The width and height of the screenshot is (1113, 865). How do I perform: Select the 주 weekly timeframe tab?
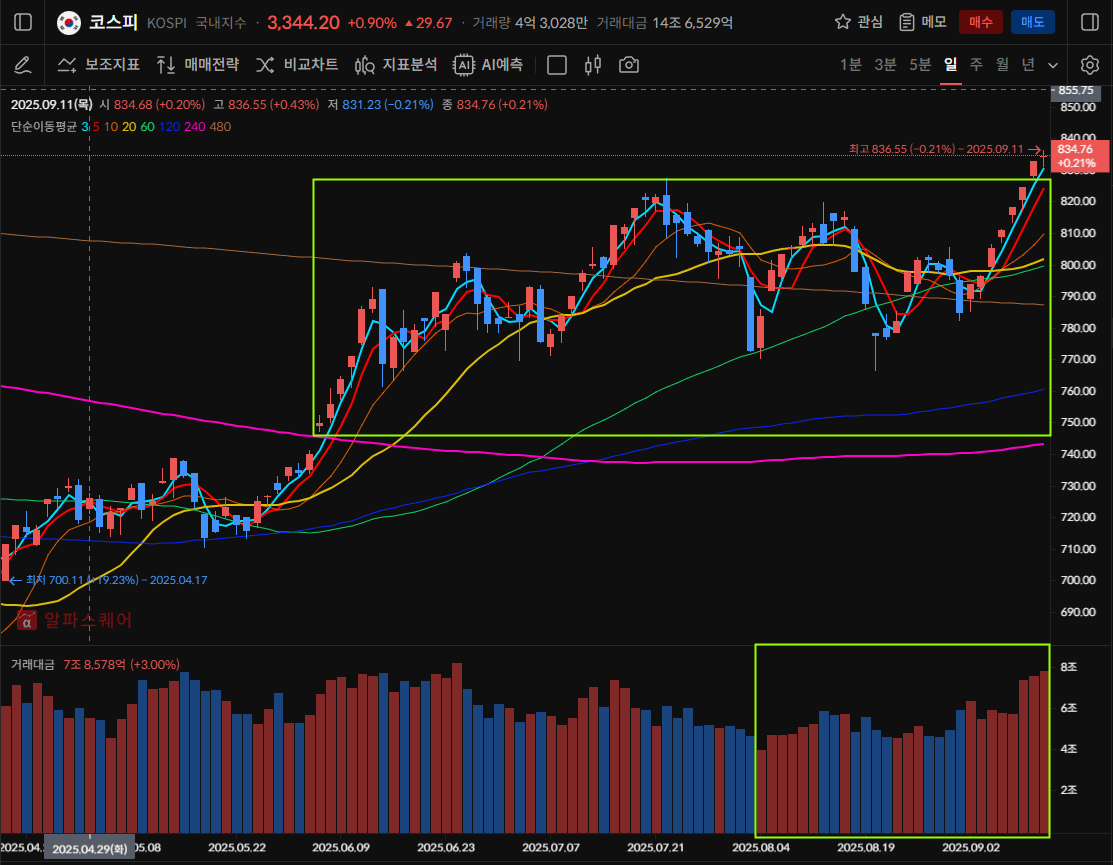click(x=977, y=65)
